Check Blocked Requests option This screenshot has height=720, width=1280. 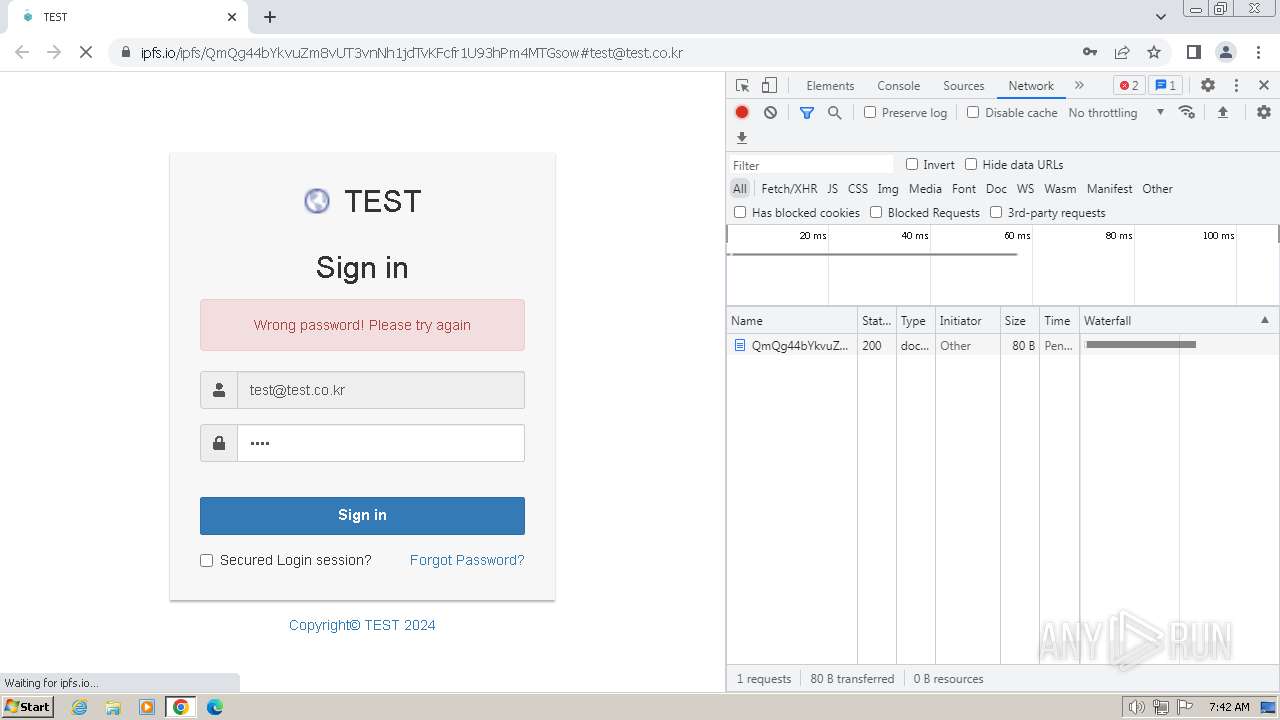876,212
